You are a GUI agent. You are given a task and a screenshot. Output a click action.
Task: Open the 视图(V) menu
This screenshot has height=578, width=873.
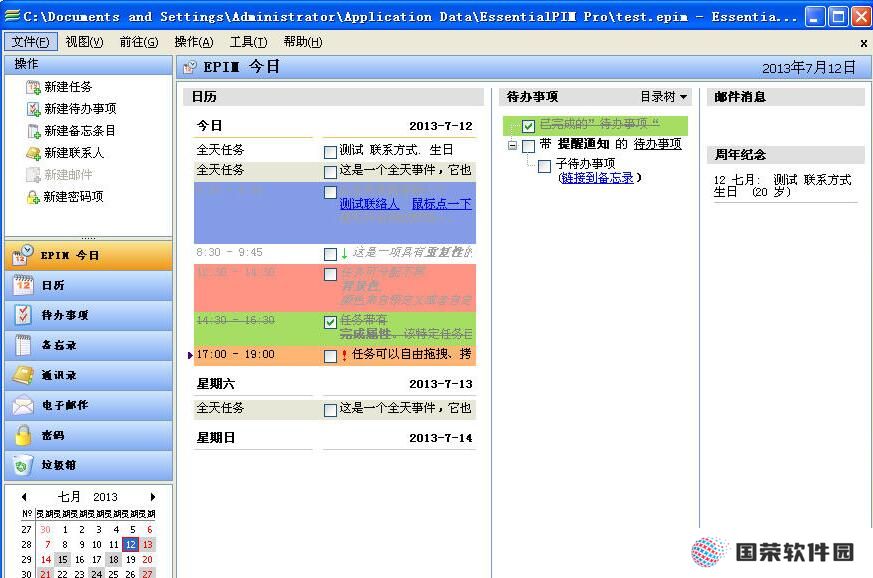(x=84, y=42)
